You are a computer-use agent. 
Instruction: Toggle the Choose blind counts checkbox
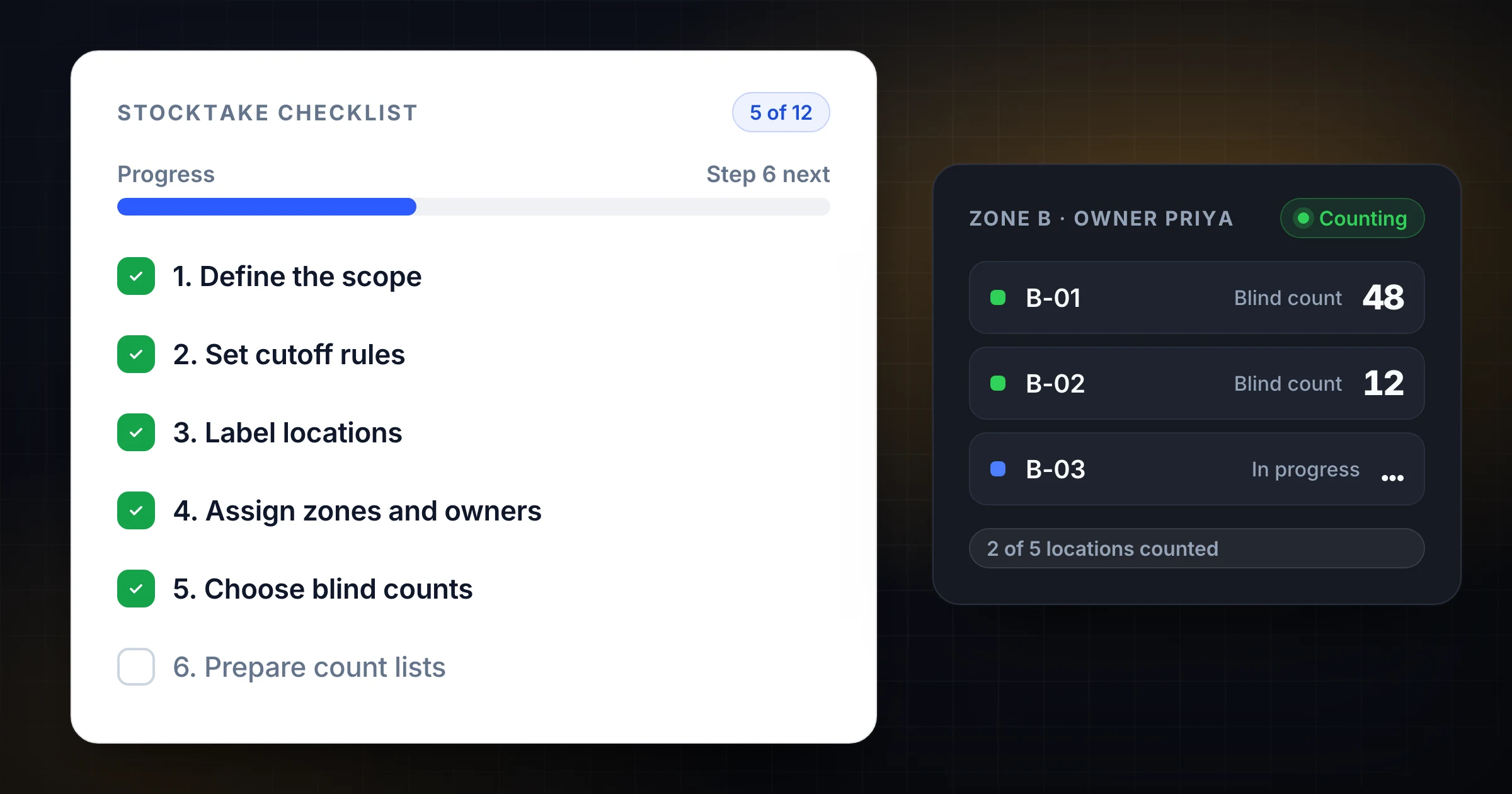tap(136, 589)
